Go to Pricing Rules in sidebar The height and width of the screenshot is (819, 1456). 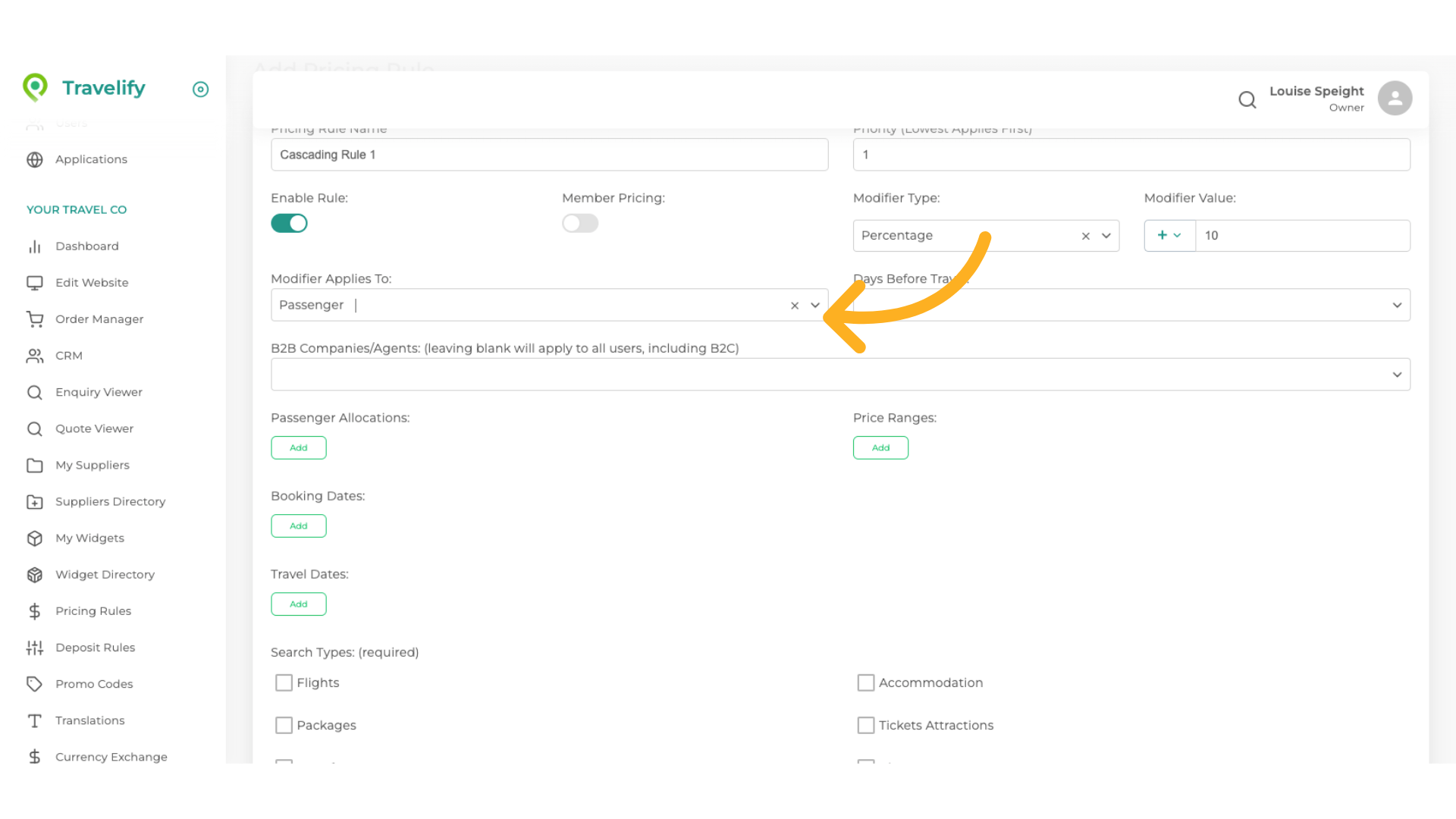(x=93, y=611)
